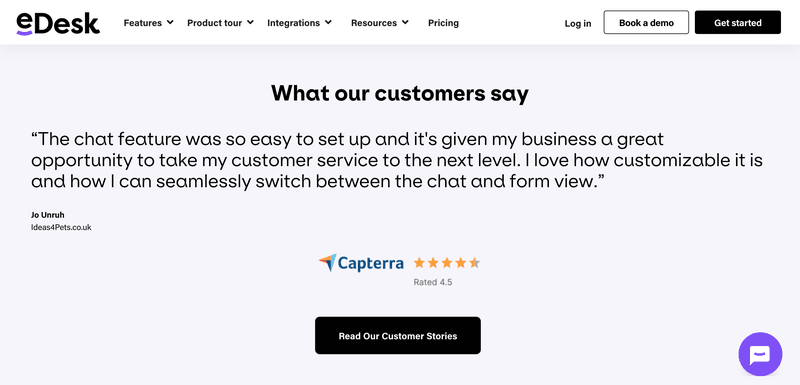Click the Capterra logo
The height and width of the screenshot is (385, 800).
[361, 263]
